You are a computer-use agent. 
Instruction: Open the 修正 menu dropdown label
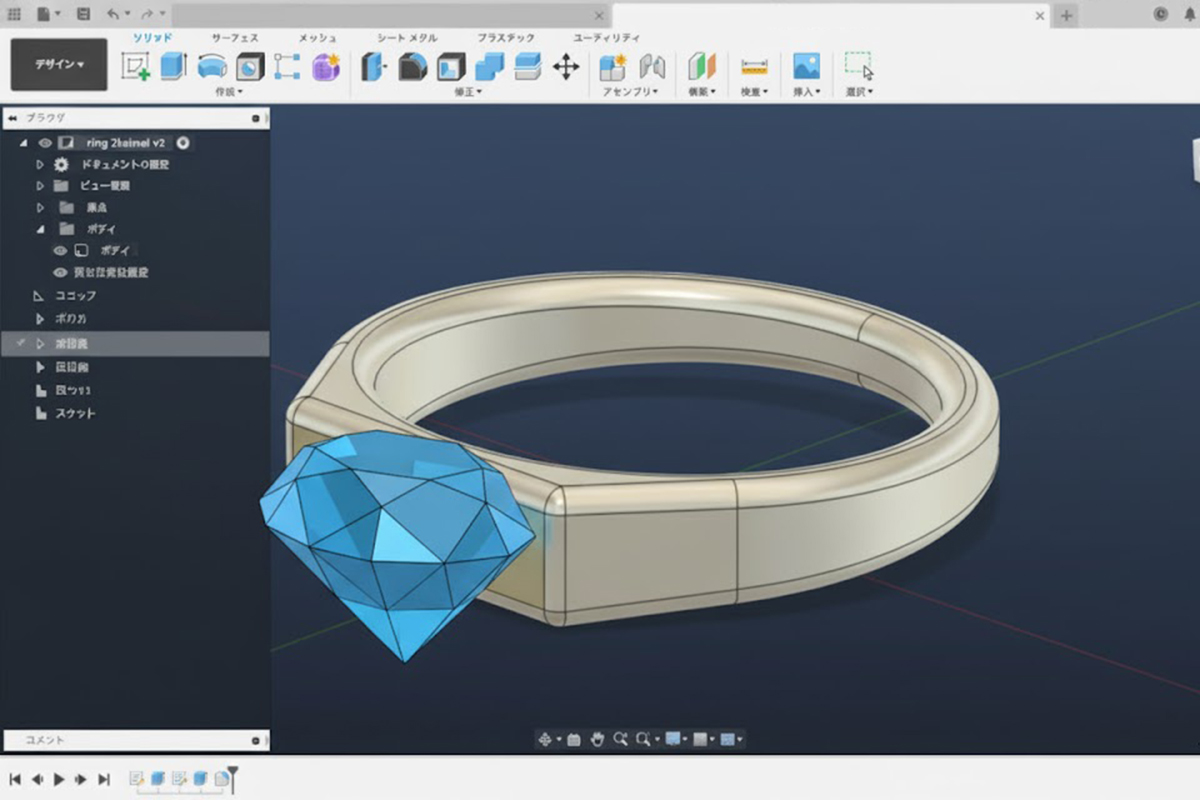tap(466, 92)
